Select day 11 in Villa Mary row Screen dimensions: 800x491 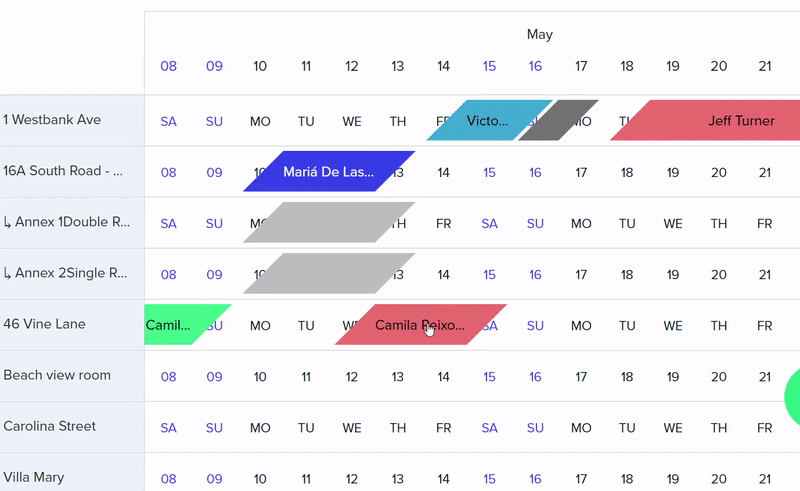tap(306, 479)
